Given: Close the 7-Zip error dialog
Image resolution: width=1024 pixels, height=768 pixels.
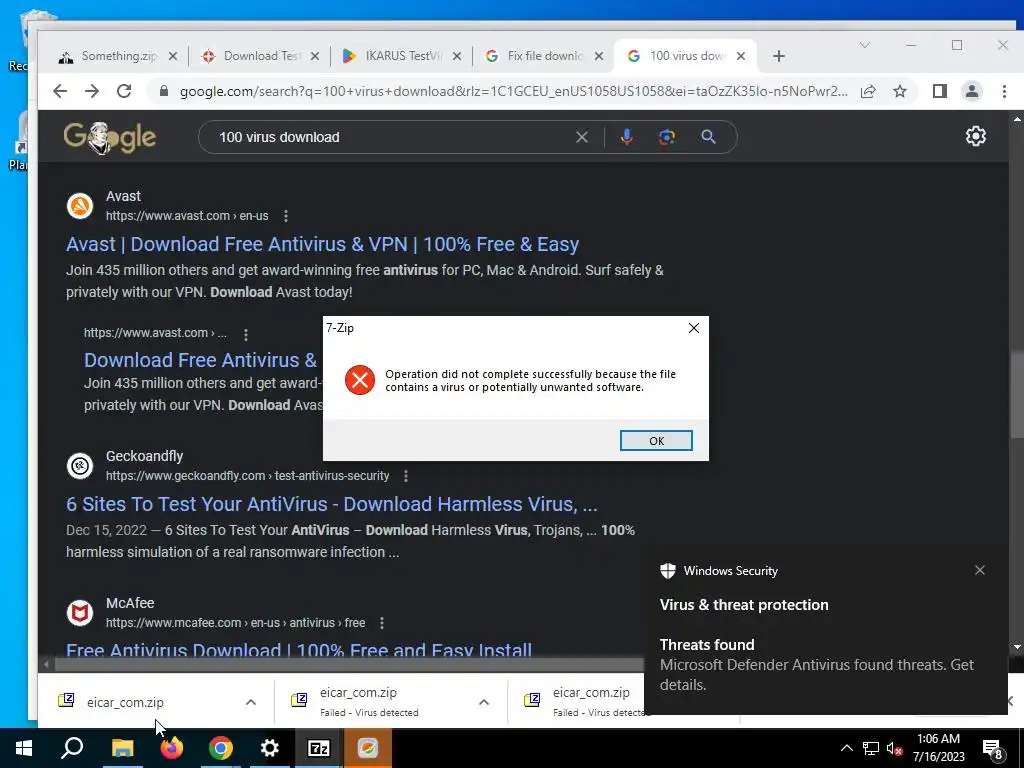Looking at the screenshot, I should (694, 328).
